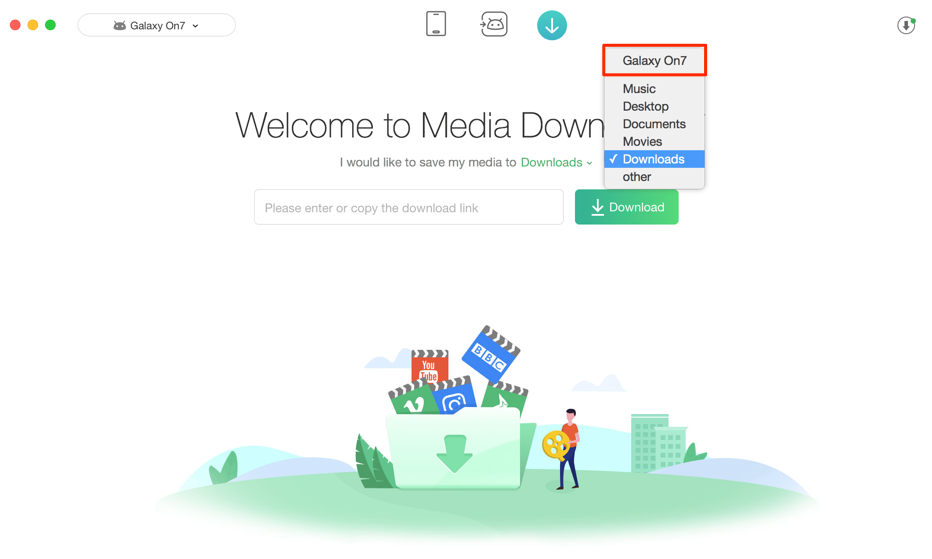
Task: Open the download status icon at top right
Action: pyautogui.click(x=906, y=25)
